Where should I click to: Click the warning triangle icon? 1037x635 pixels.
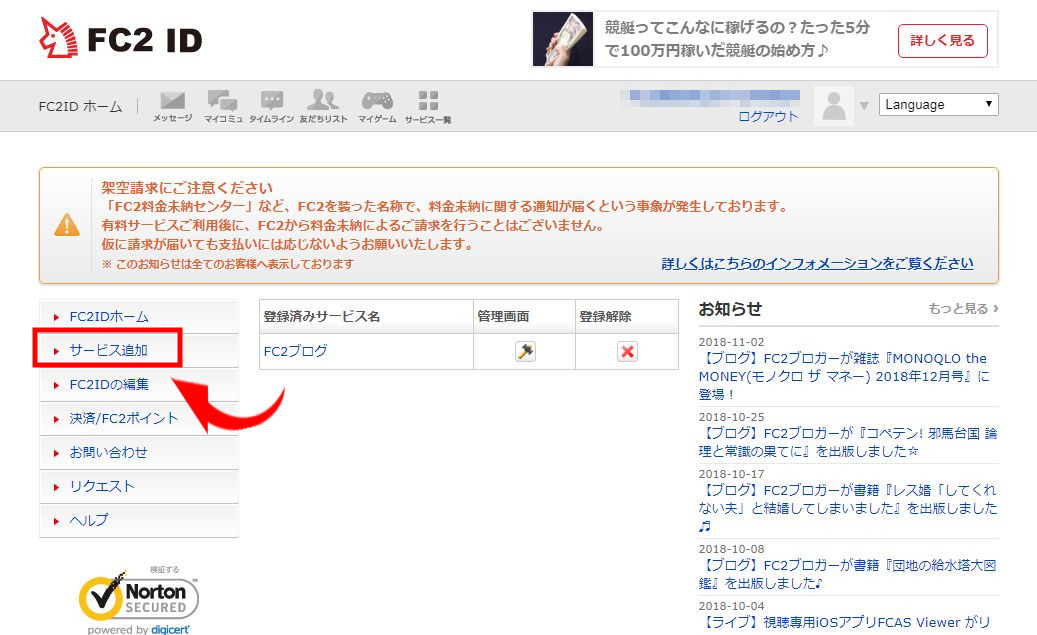[67, 225]
